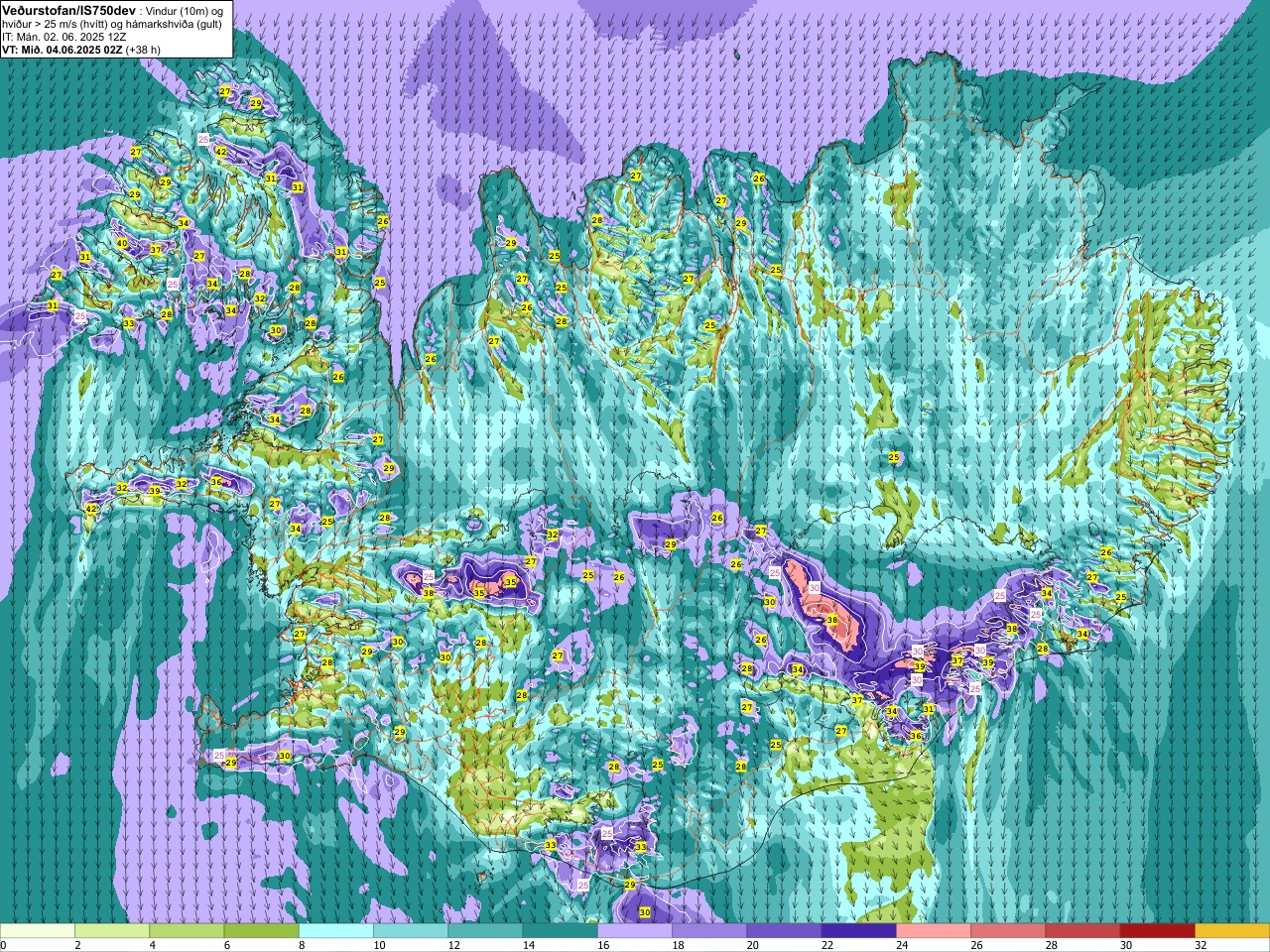Image resolution: width=1270 pixels, height=952 pixels.
Task: Select the 'IT: Mán. 02. 06. 2025 12Z' line
Action: pos(64,37)
